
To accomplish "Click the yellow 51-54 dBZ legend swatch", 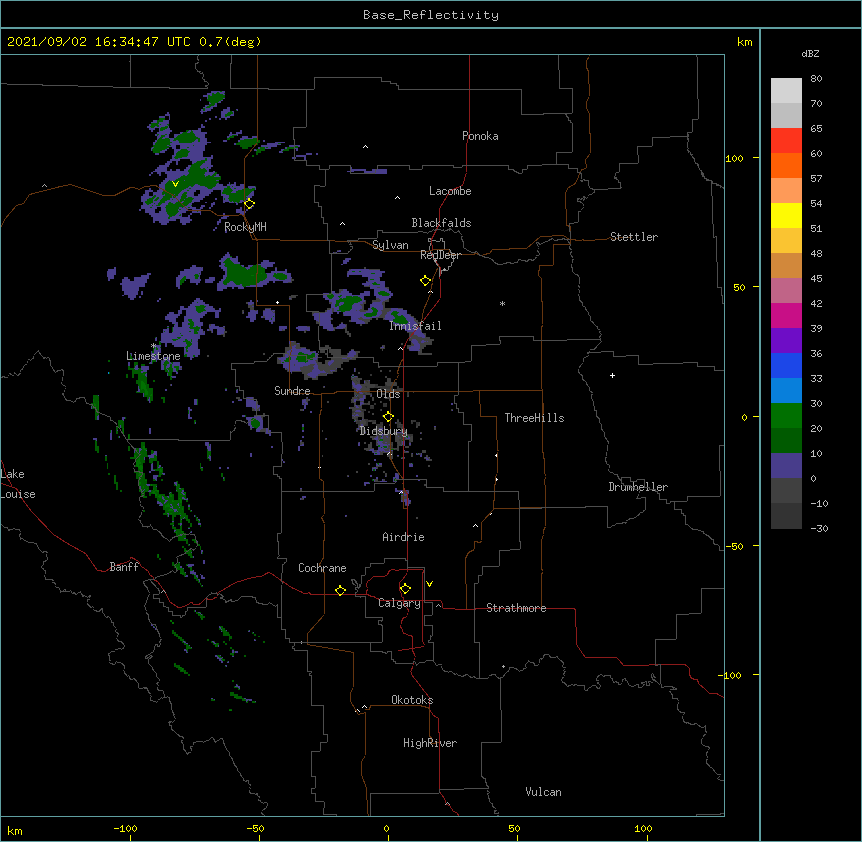I will click(x=786, y=216).
